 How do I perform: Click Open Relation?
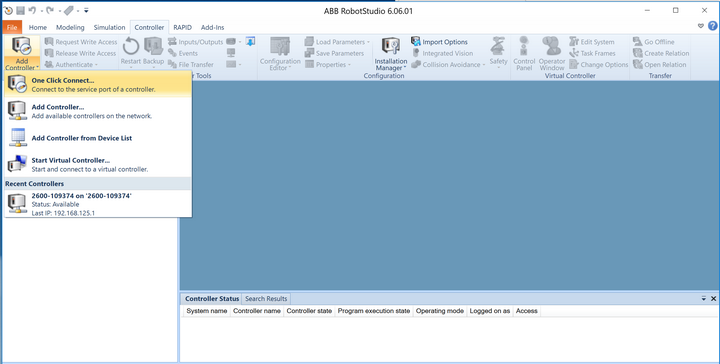pos(659,65)
